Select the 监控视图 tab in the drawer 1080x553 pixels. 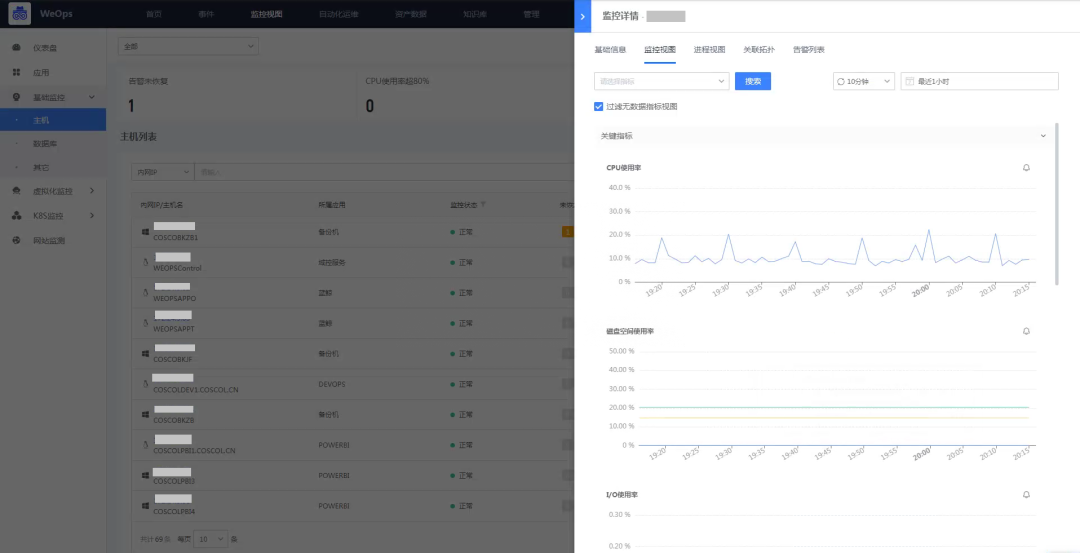pyautogui.click(x=660, y=50)
